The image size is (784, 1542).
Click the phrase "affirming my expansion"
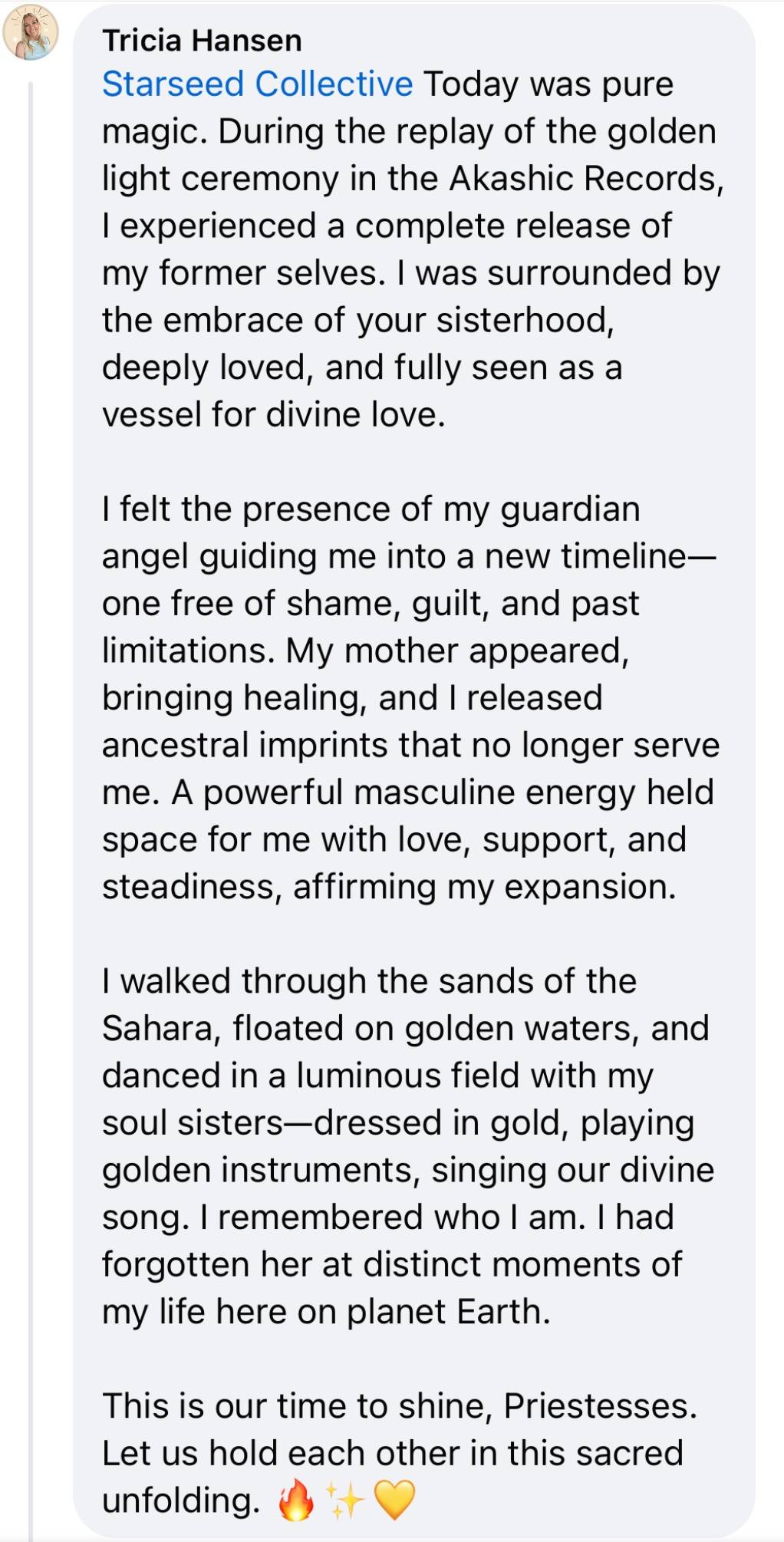[x=485, y=888]
